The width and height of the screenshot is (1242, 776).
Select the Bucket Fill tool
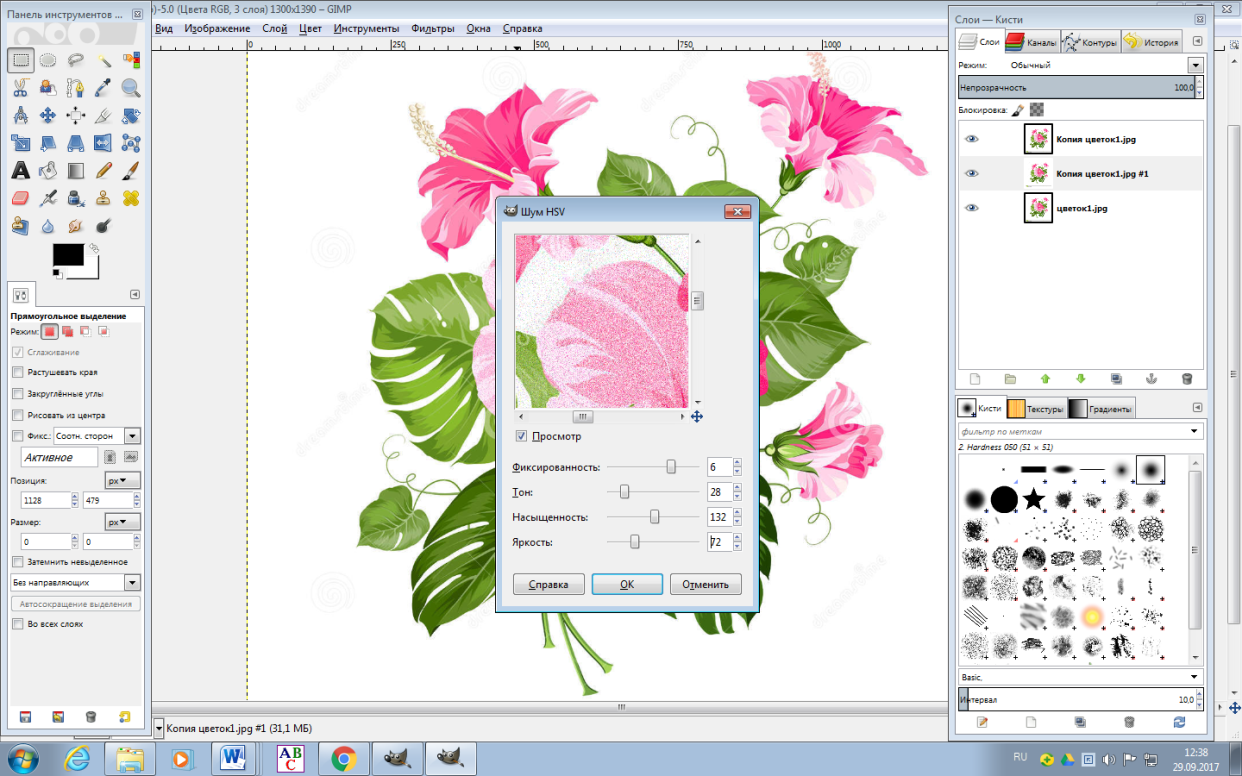48,171
